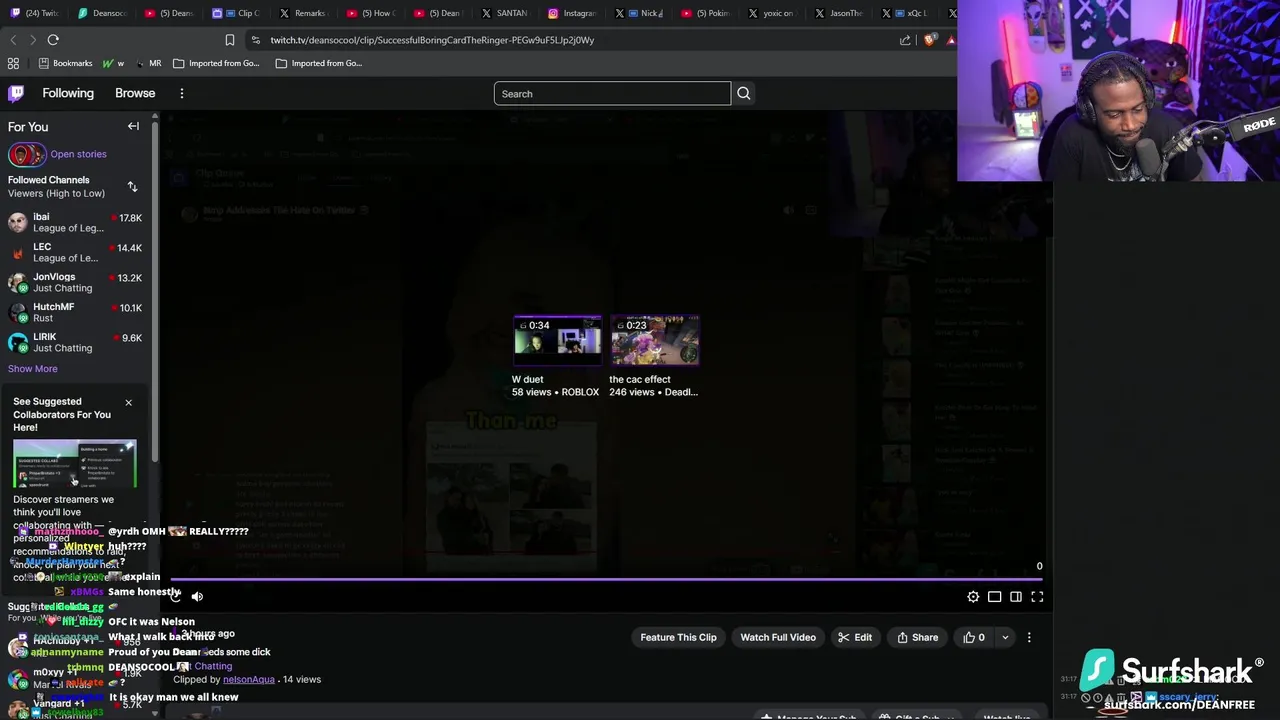Screen dimensions: 1280x720
Task: Click Open stories link
Action: (78, 154)
